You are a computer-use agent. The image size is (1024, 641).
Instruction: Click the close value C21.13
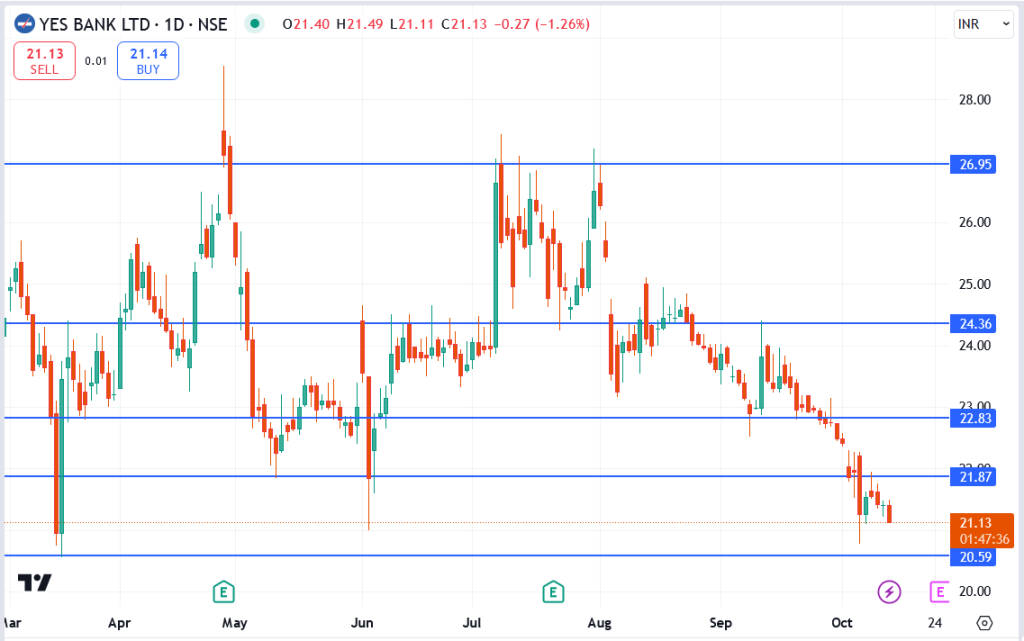(x=464, y=25)
